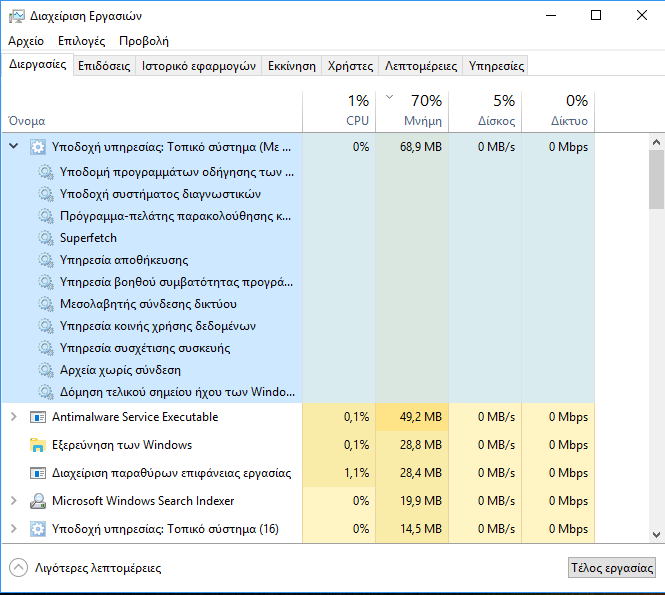Sort by the Δίκτυο column header
Image resolution: width=665 pixels, height=595 pixels.
[558, 112]
